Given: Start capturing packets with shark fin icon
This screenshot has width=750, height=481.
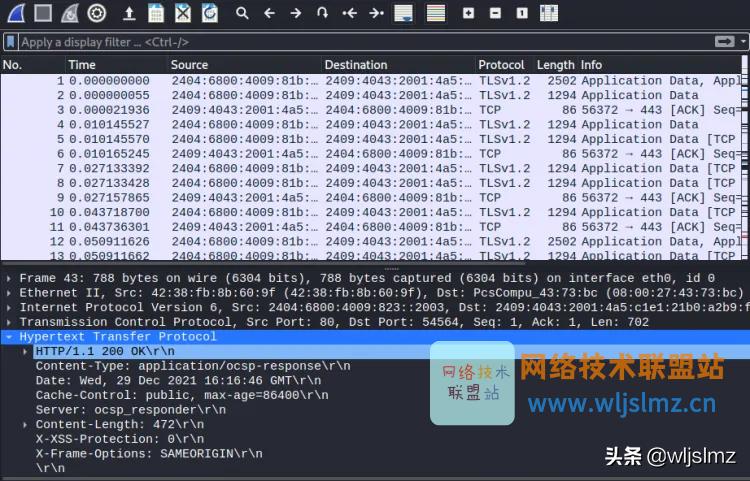Looking at the screenshot, I should pyautogui.click(x=16, y=13).
